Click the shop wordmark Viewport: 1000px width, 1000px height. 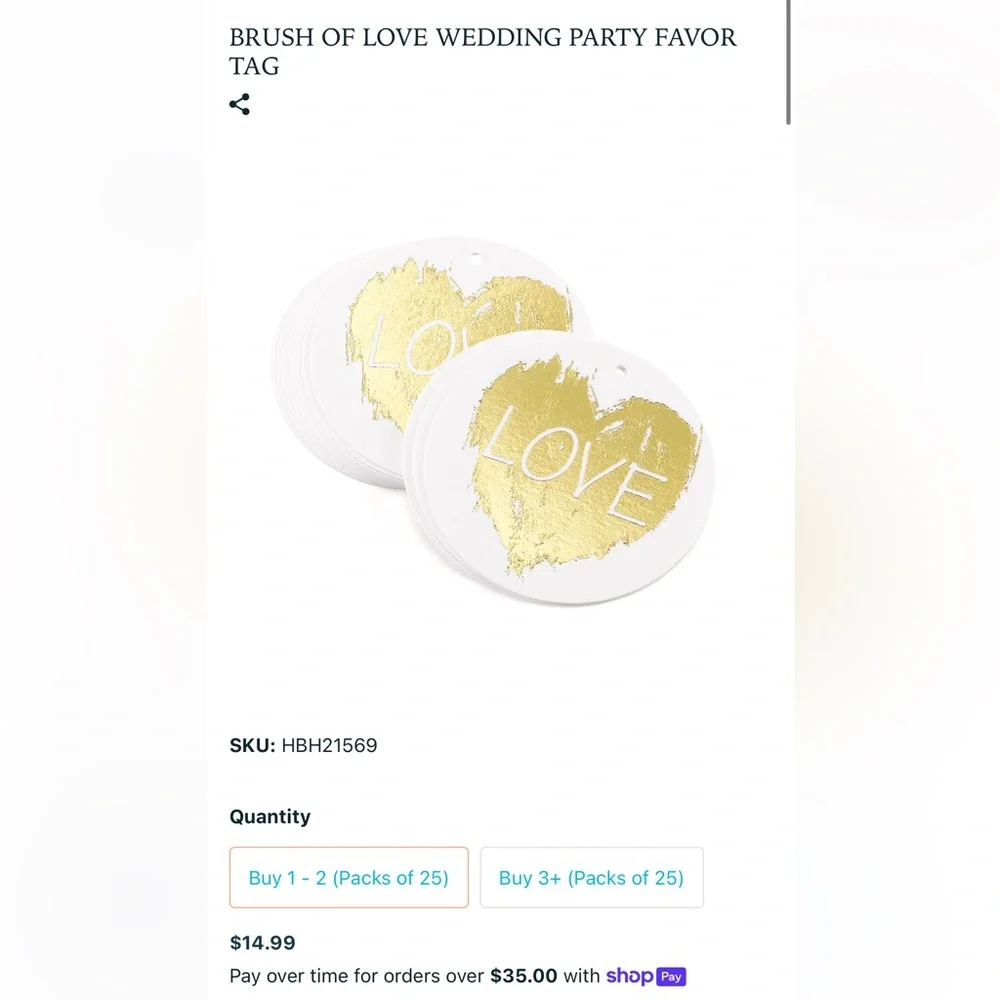(x=629, y=976)
